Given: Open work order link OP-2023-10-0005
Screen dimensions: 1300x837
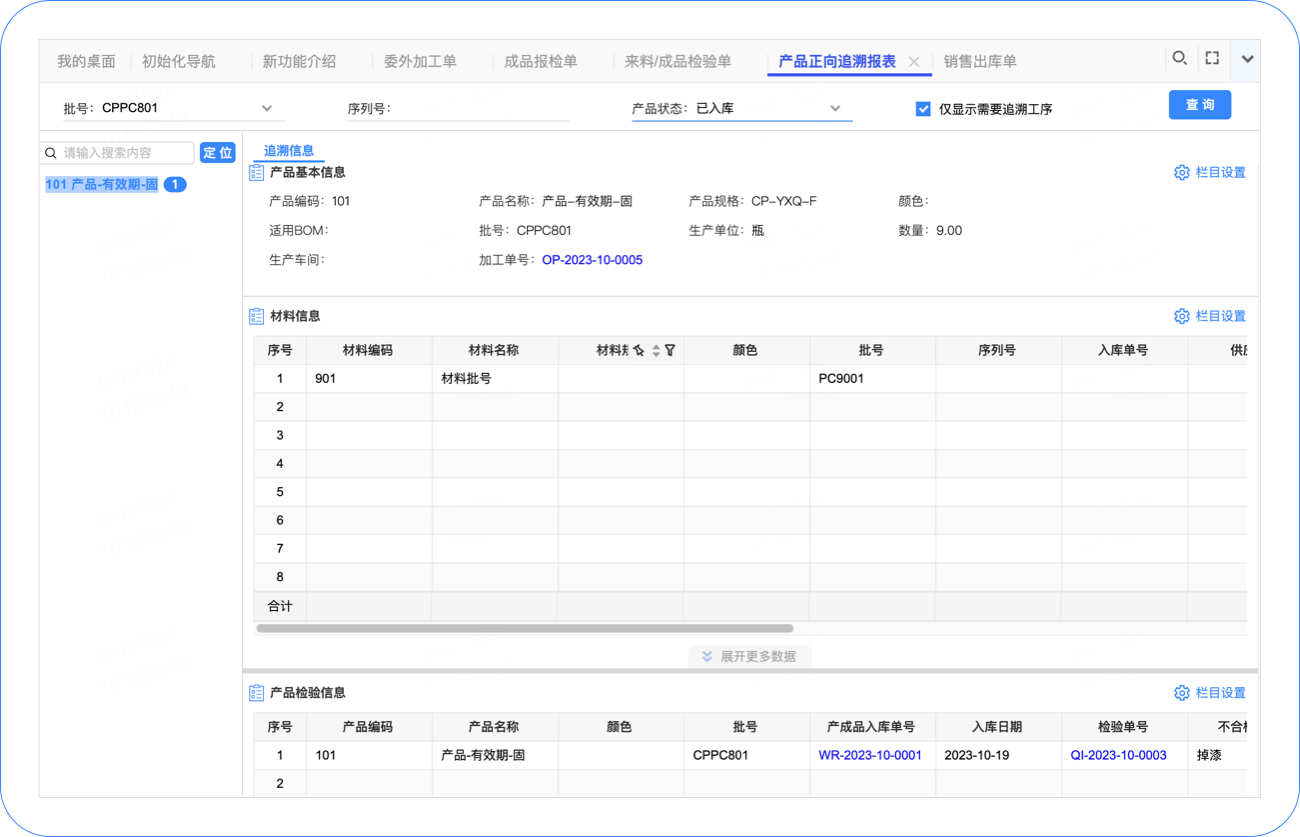Looking at the screenshot, I should pos(592,260).
